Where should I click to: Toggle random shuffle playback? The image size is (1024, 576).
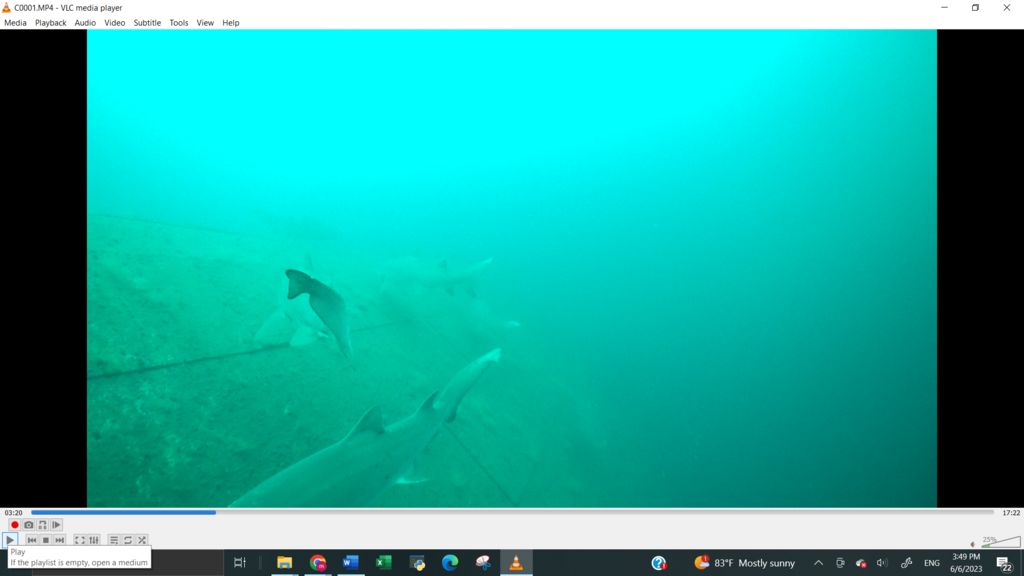click(142, 540)
